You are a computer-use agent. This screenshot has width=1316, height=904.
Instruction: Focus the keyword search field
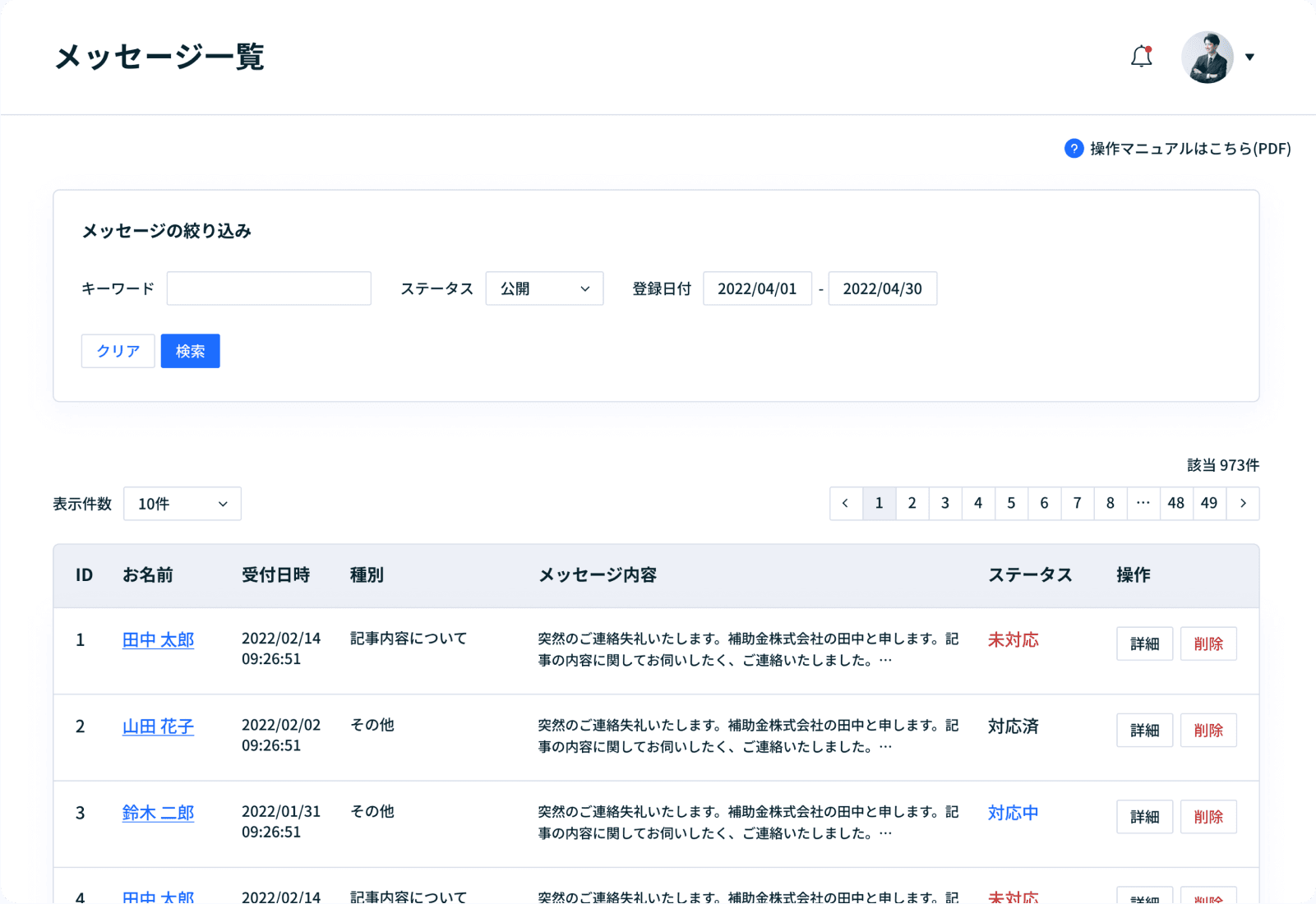pos(269,288)
